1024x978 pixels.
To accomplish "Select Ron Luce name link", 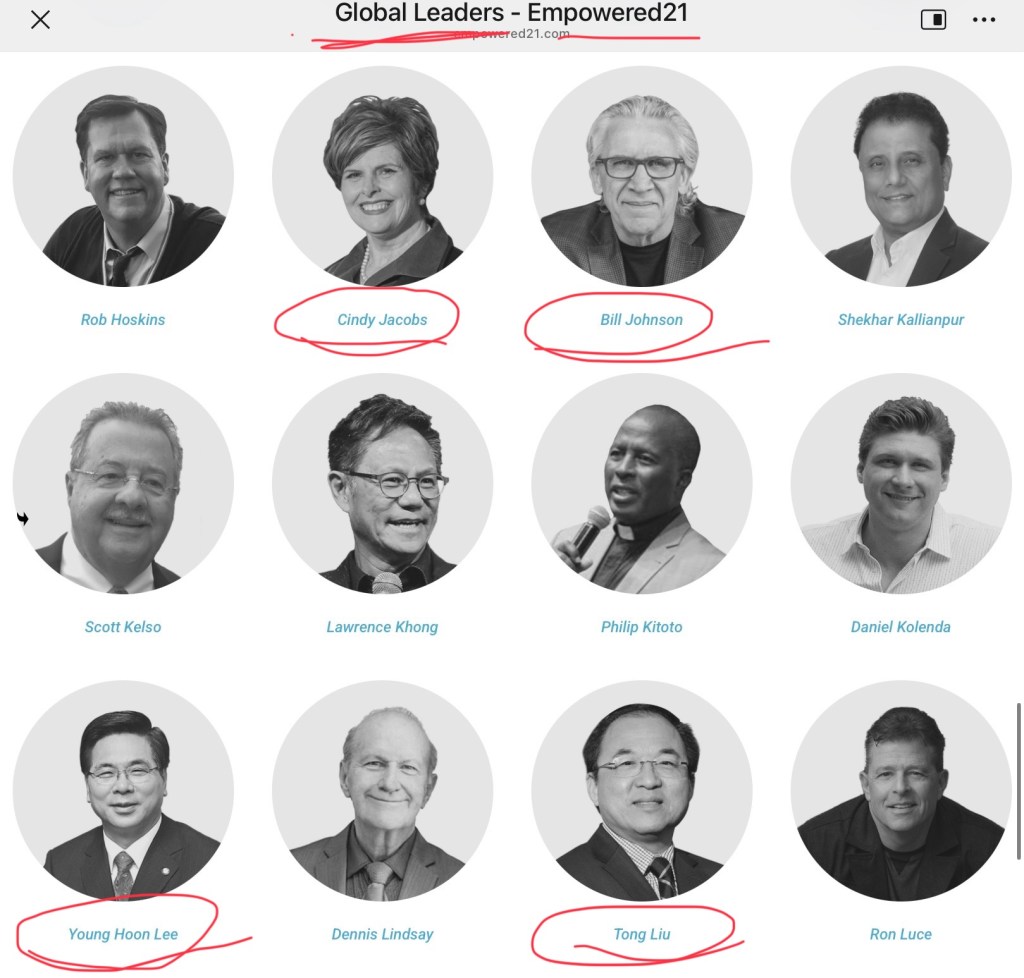I will click(x=901, y=934).
